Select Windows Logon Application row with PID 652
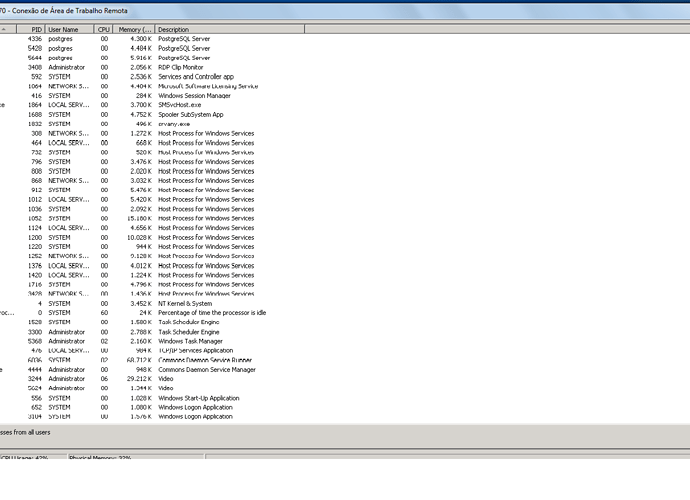This screenshot has width=690, height=500. (152, 407)
